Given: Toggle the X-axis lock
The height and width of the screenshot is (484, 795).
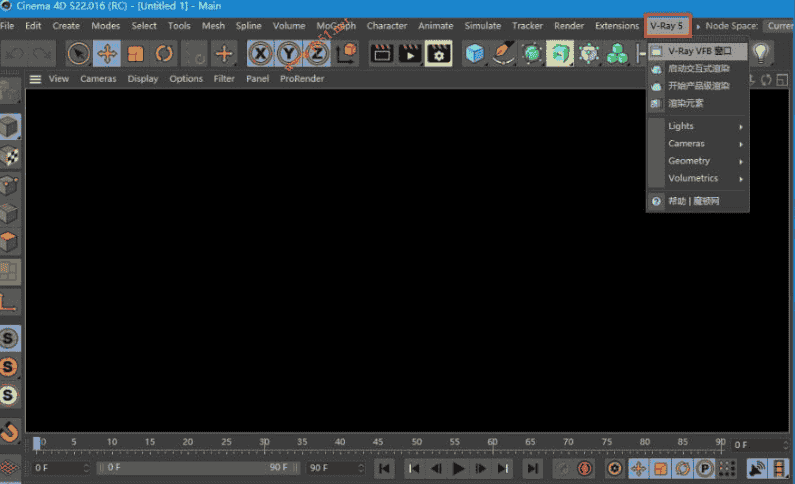Looking at the screenshot, I should pyautogui.click(x=261, y=53).
